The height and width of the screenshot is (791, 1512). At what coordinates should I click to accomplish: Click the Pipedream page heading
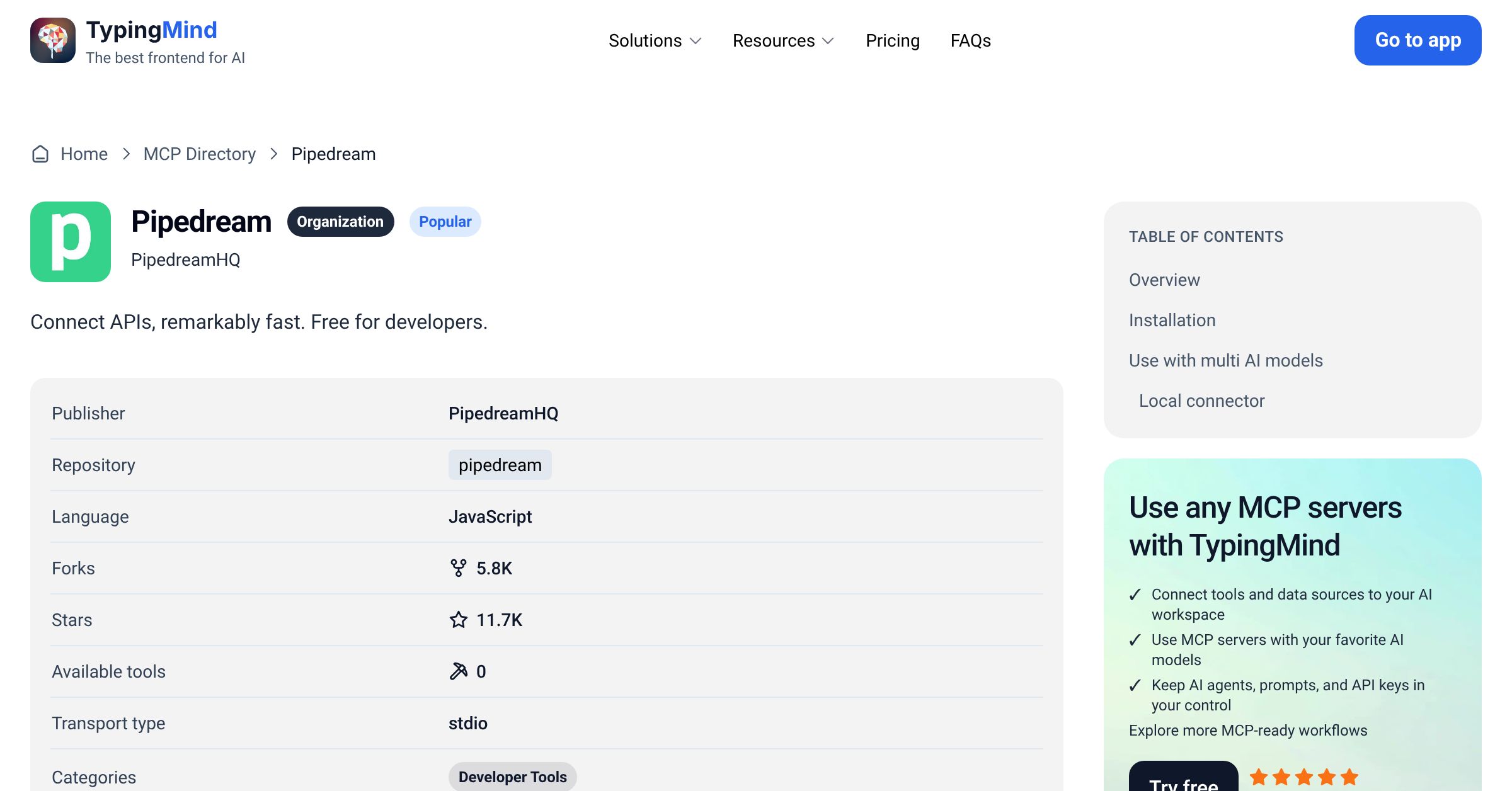(x=202, y=222)
